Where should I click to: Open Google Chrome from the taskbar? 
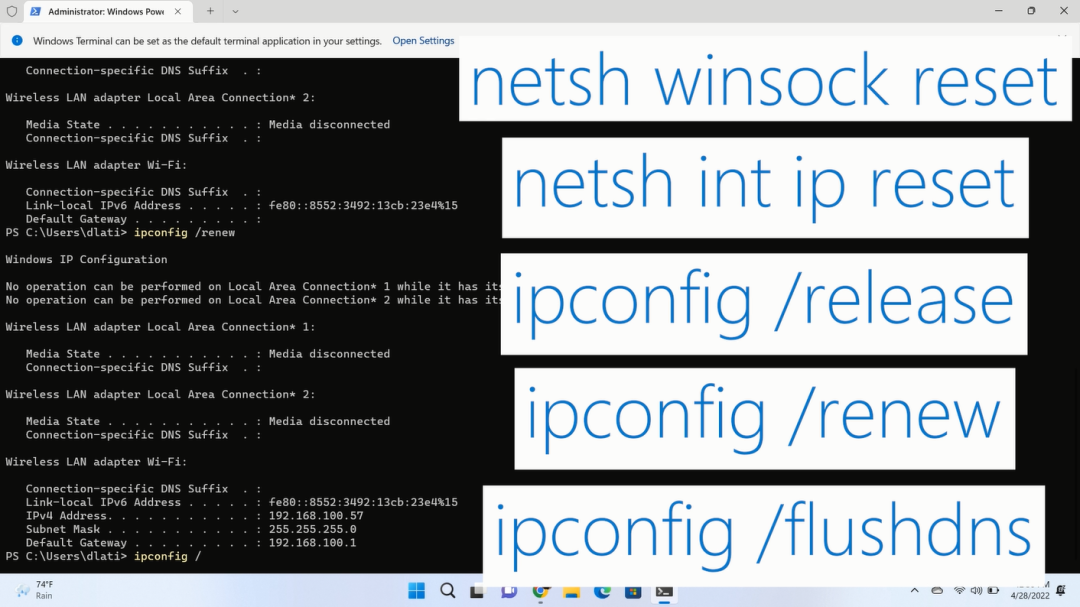coord(541,590)
